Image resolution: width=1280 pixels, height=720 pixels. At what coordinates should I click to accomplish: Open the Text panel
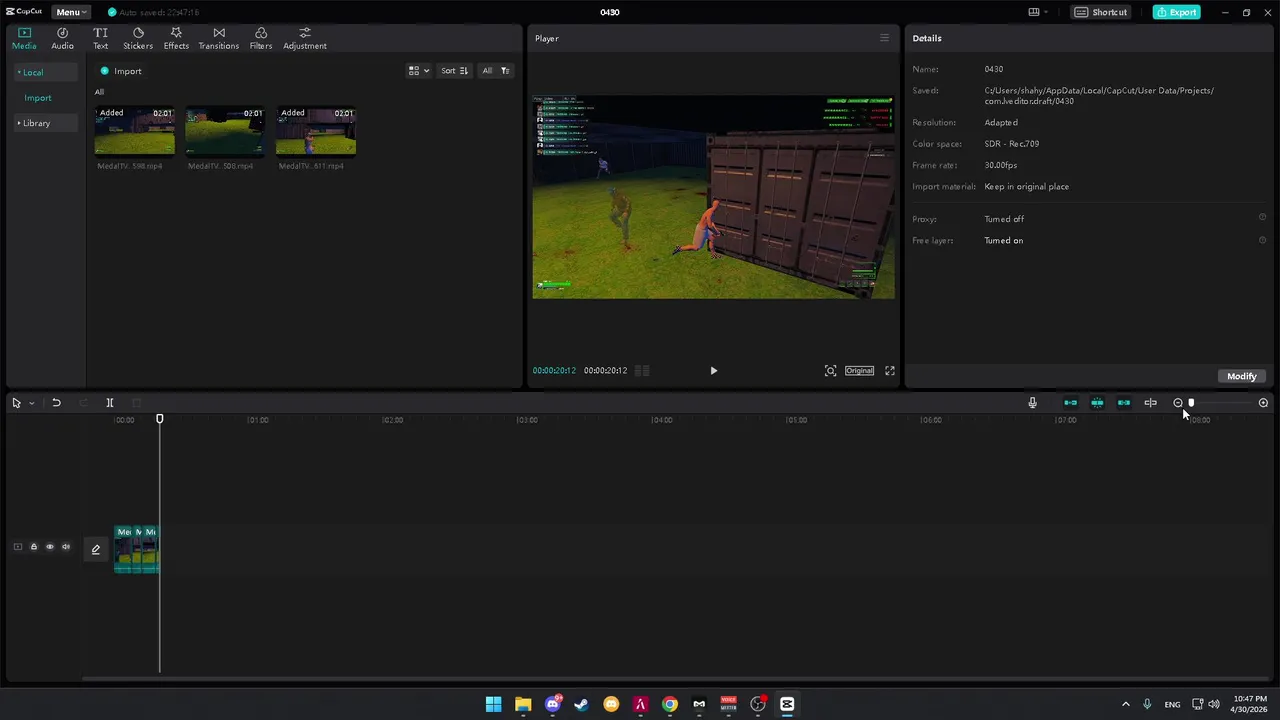100,38
